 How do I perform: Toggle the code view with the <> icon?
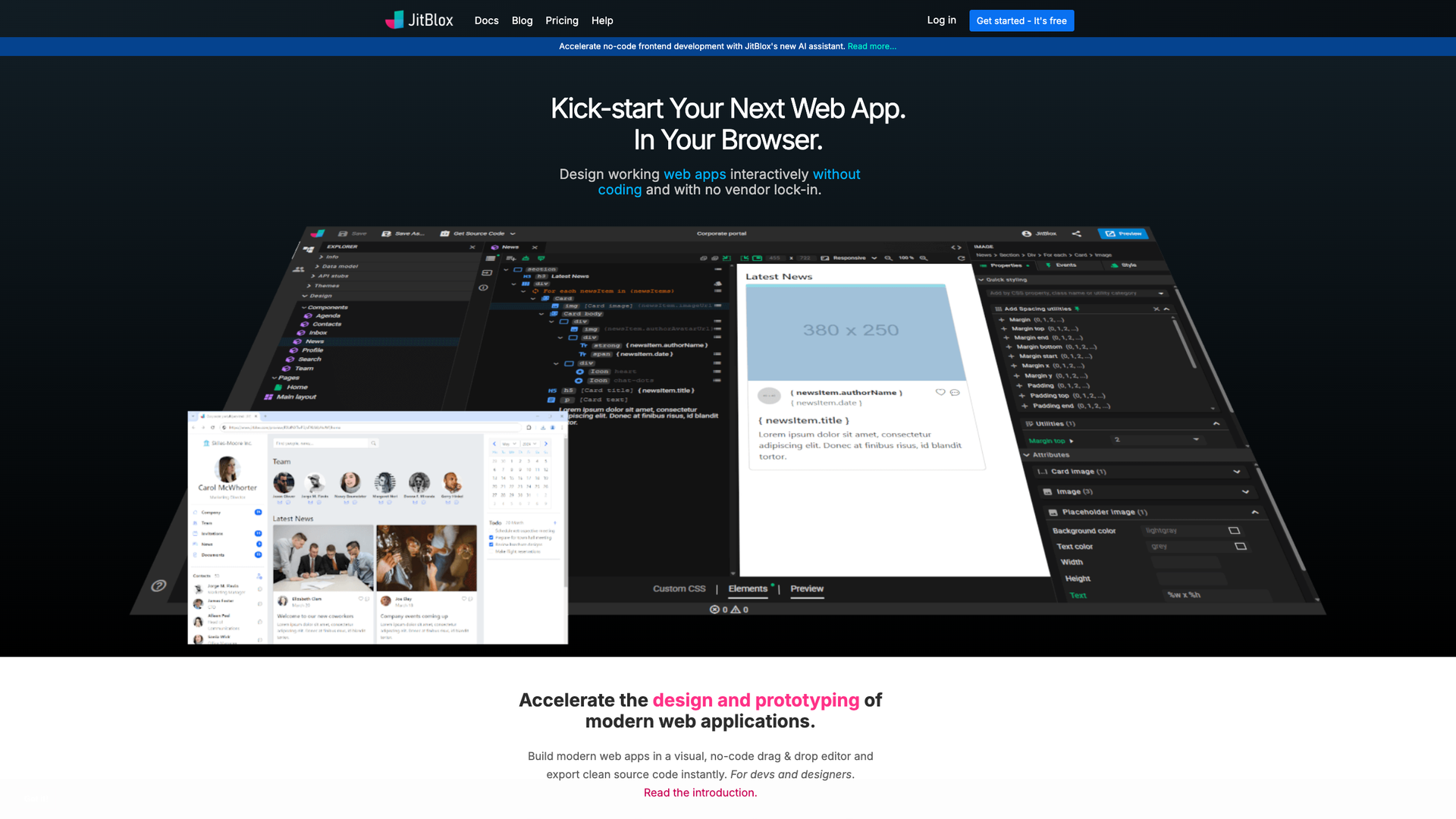pyautogui.click(x=956, y=247)
